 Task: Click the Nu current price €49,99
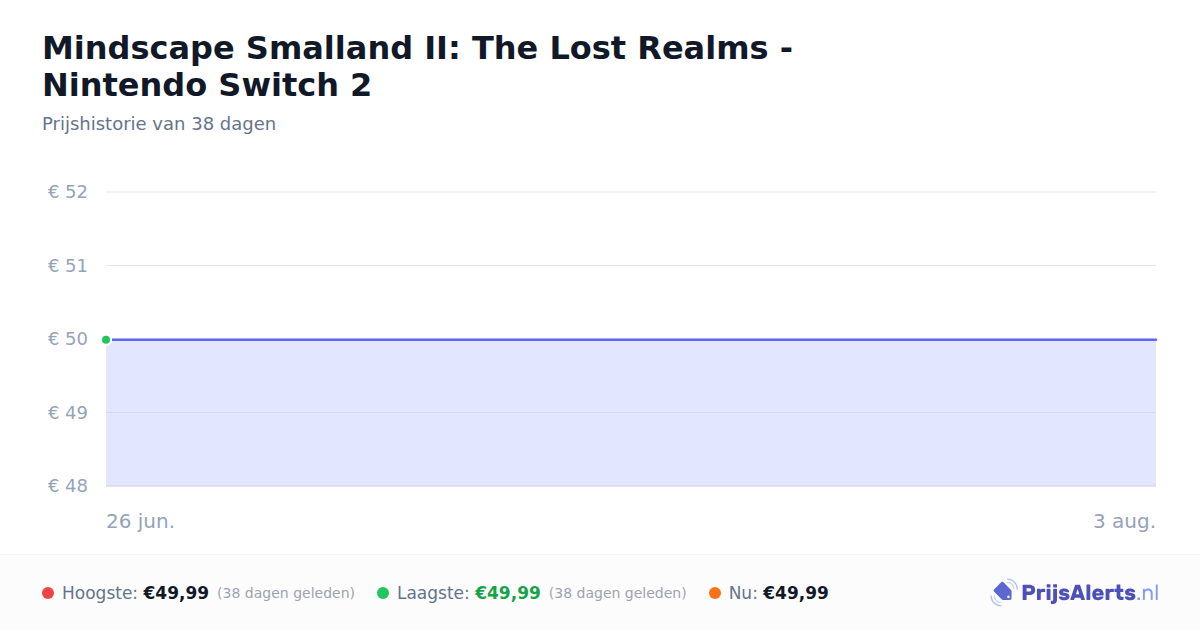pyautogui.click(x=796, y=593)
